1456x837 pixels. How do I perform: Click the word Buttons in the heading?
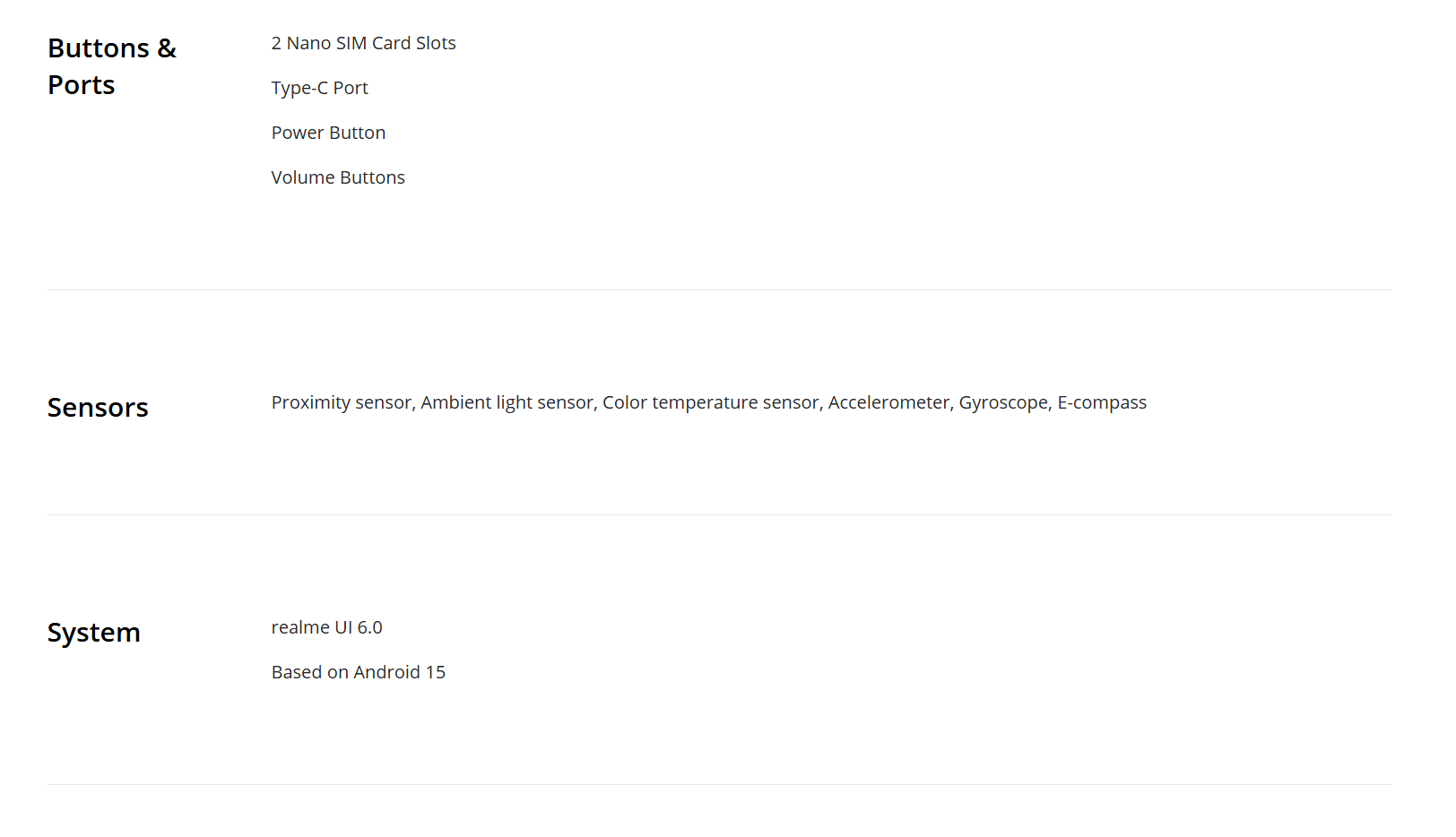[99, 48]
